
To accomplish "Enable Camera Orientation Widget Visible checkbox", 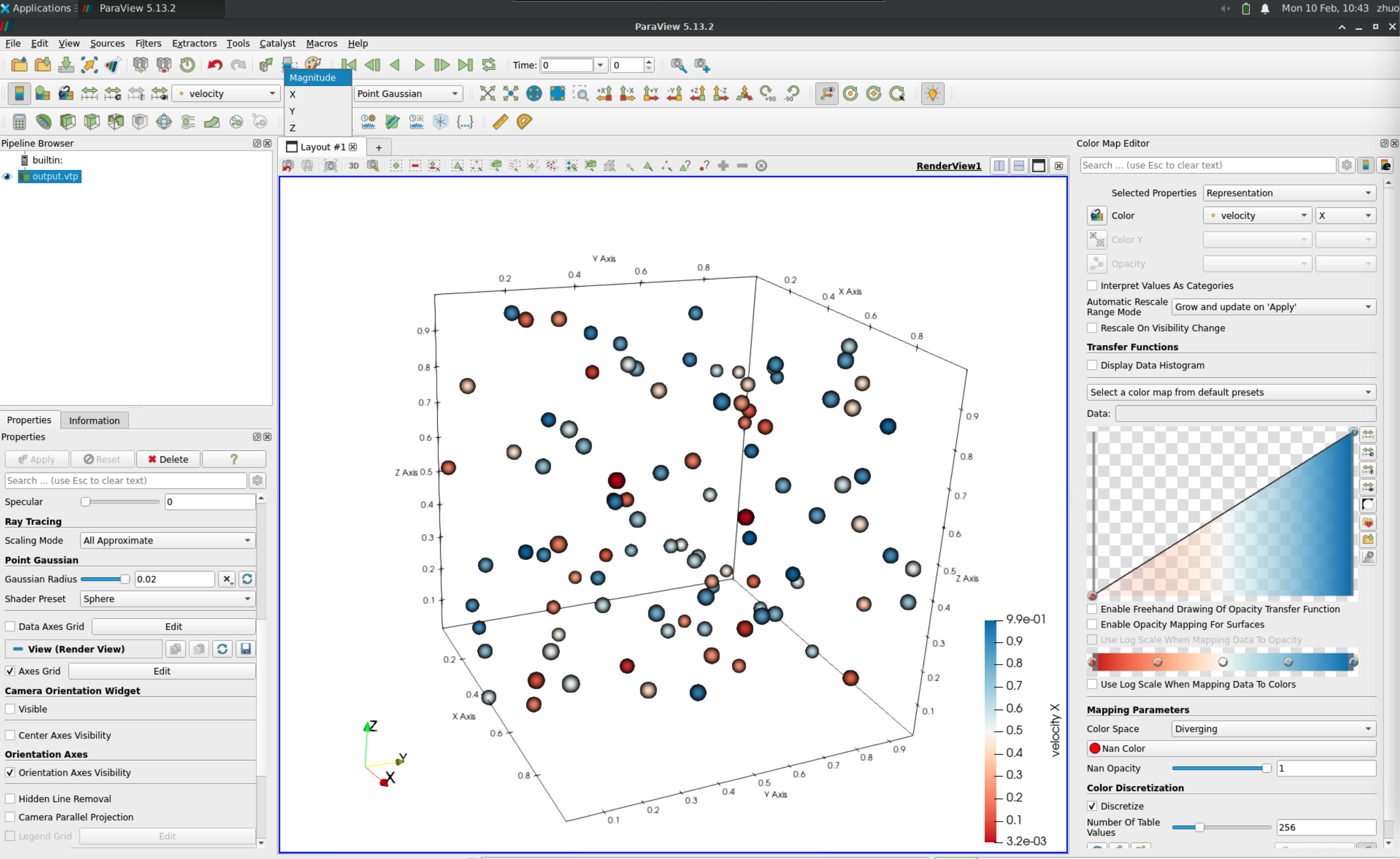I will point(10,709).
